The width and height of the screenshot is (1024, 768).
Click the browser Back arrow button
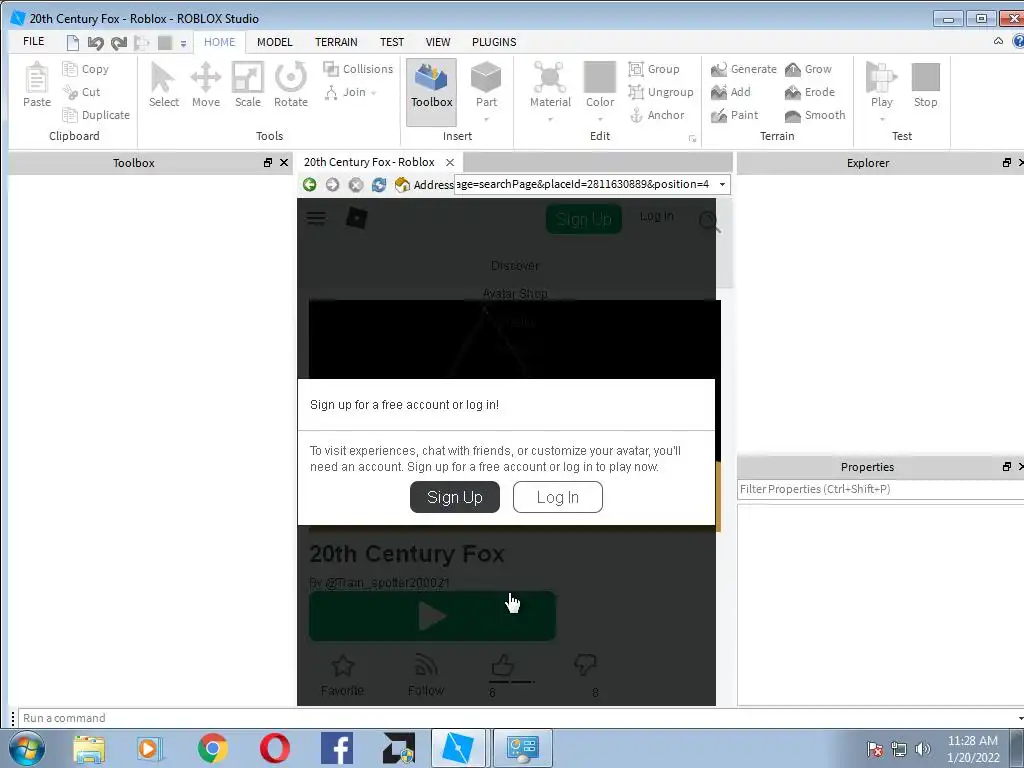[310, 185]
